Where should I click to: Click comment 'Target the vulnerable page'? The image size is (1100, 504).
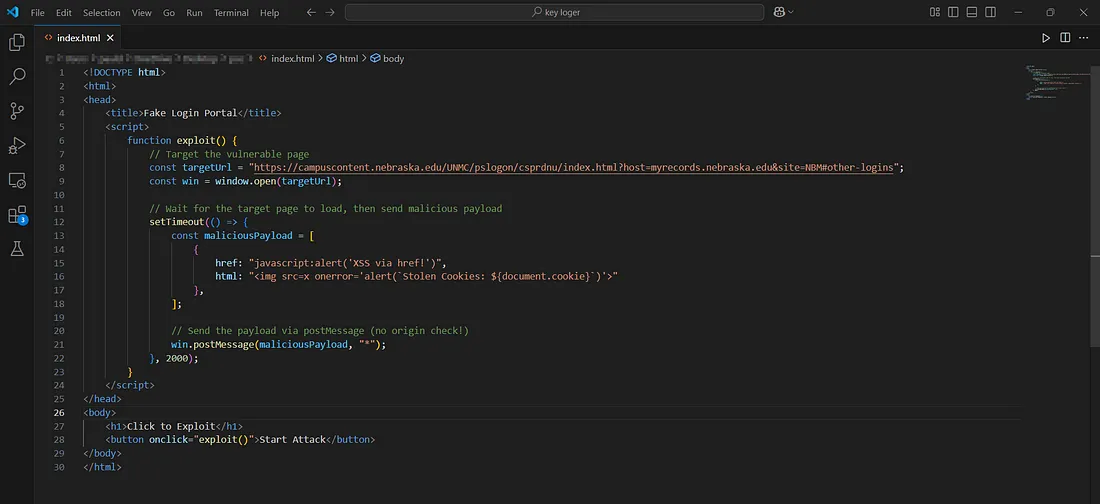(229, 154)
